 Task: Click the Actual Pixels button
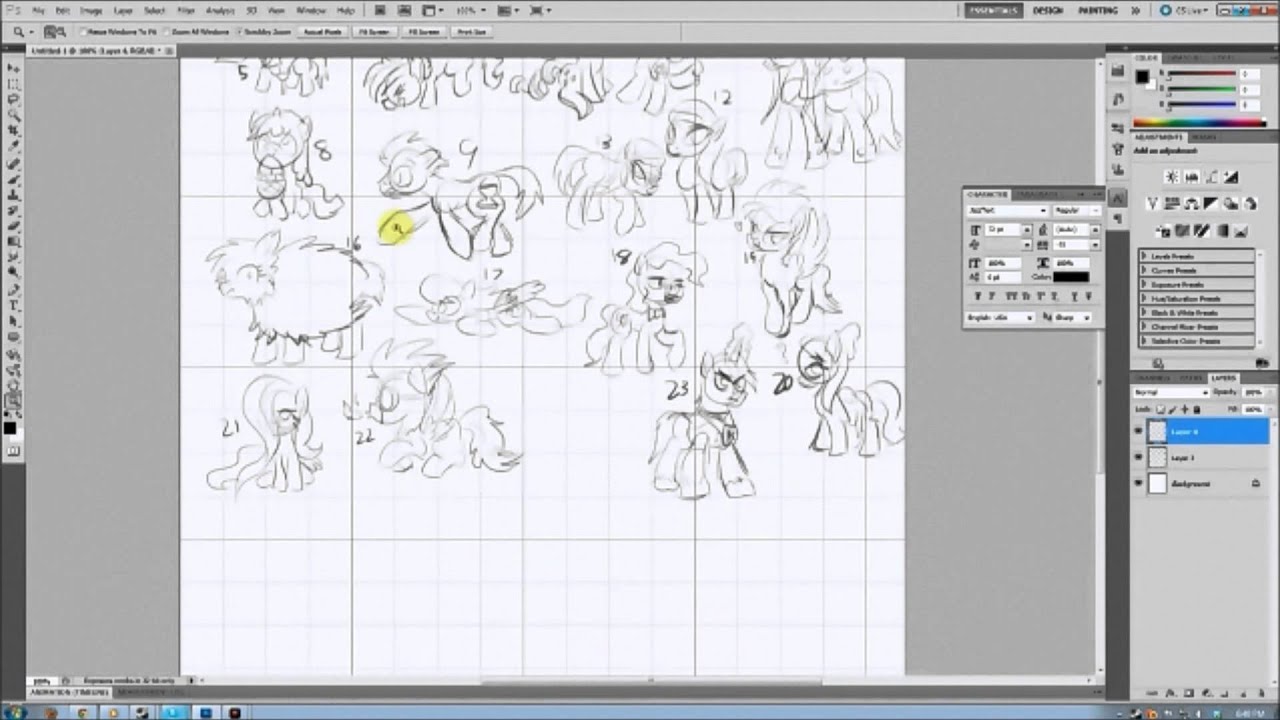(322, 32)
